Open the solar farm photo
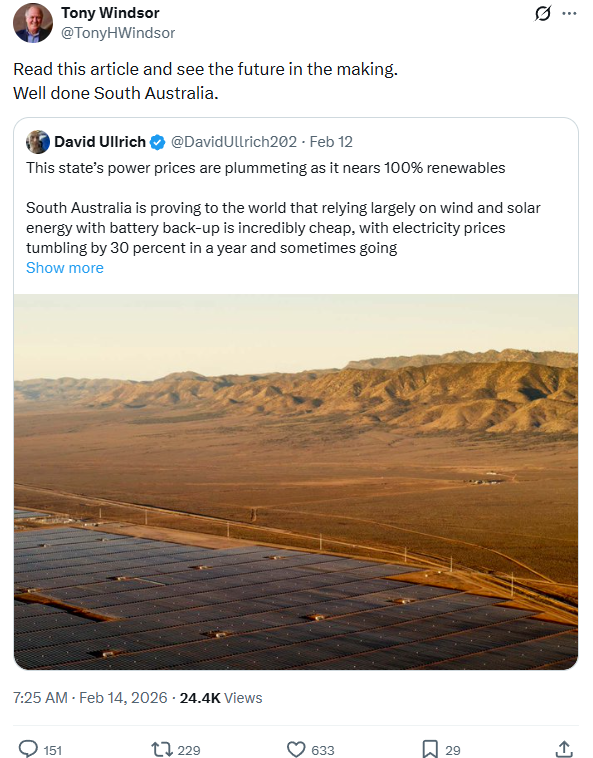 tap(296, 481)
